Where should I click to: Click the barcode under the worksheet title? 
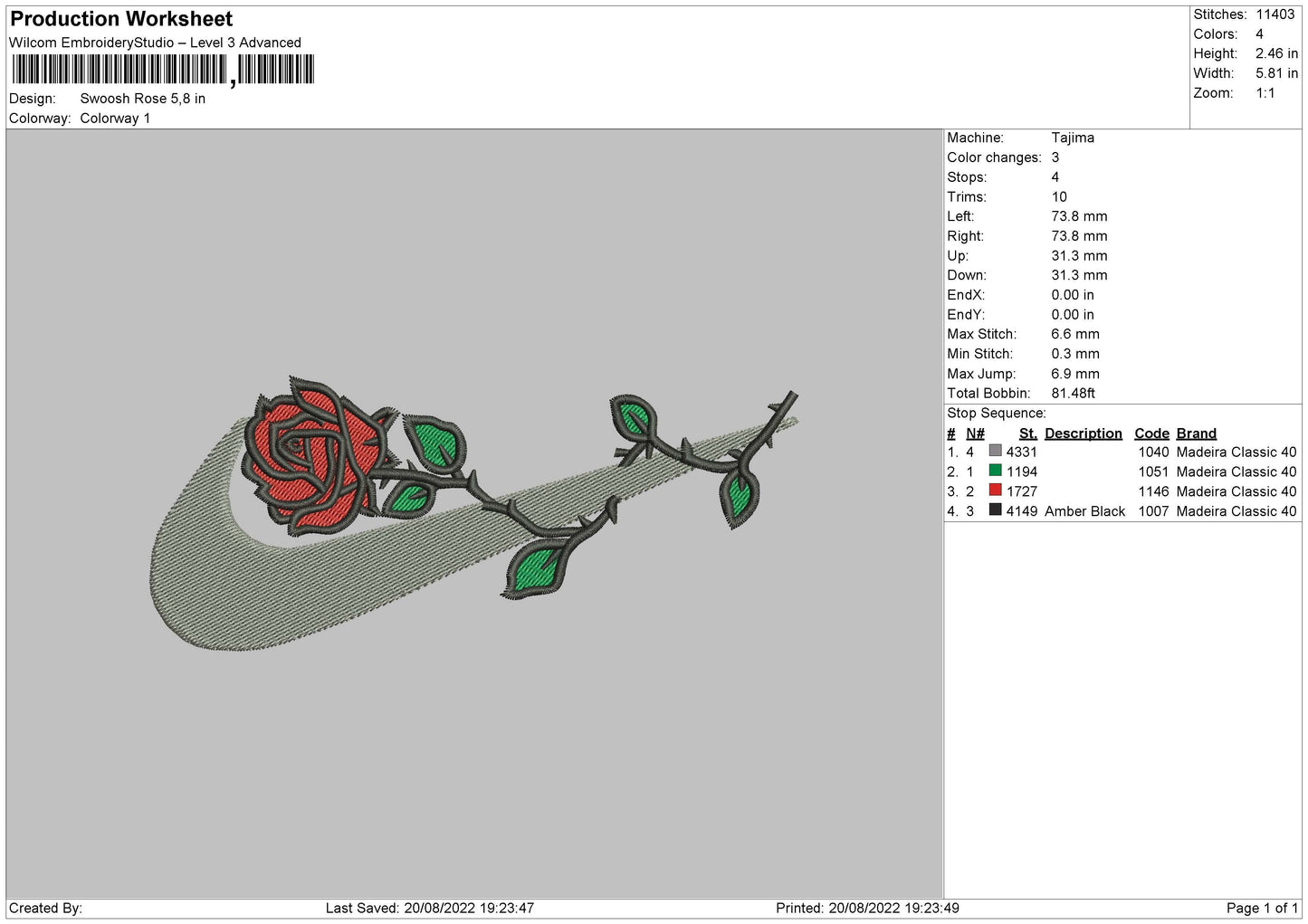tap(163, 71)
